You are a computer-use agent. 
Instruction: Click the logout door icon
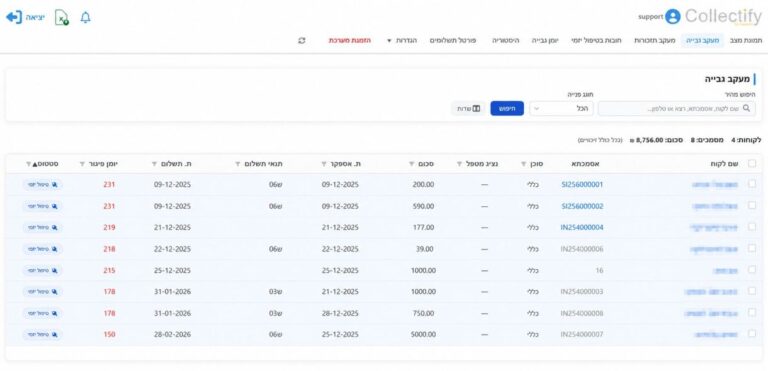14,18
